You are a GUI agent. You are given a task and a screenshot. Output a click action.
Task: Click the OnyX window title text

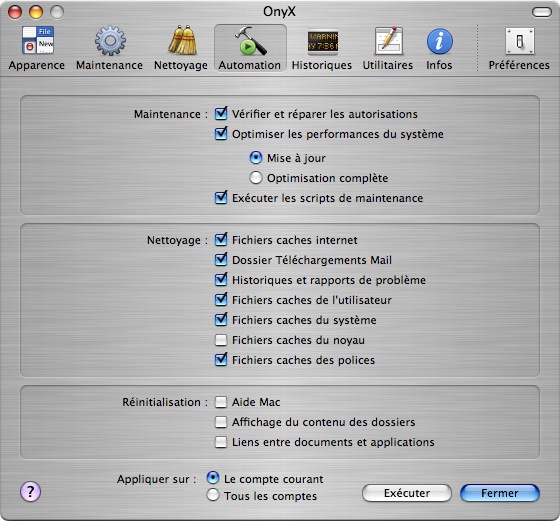tap(279, 12)
